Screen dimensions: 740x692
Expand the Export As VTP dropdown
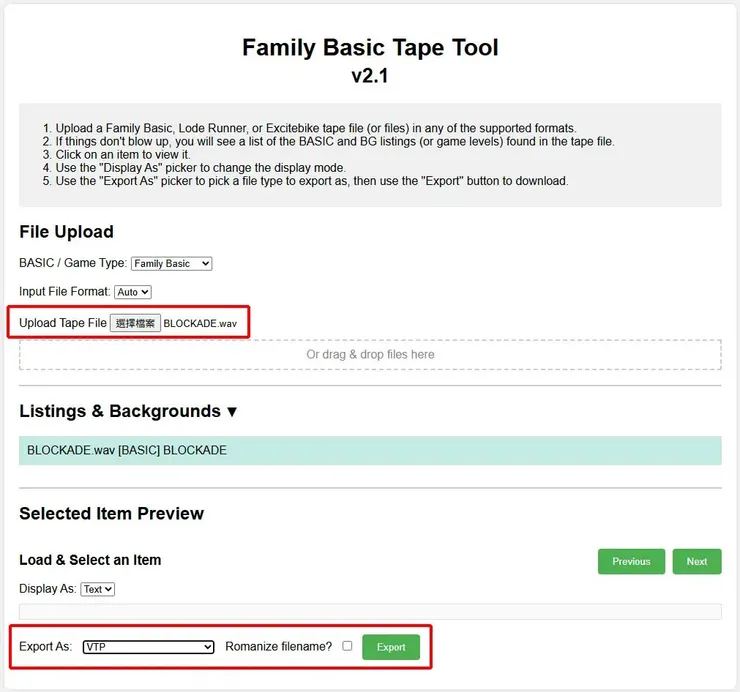tap(148, 647)
